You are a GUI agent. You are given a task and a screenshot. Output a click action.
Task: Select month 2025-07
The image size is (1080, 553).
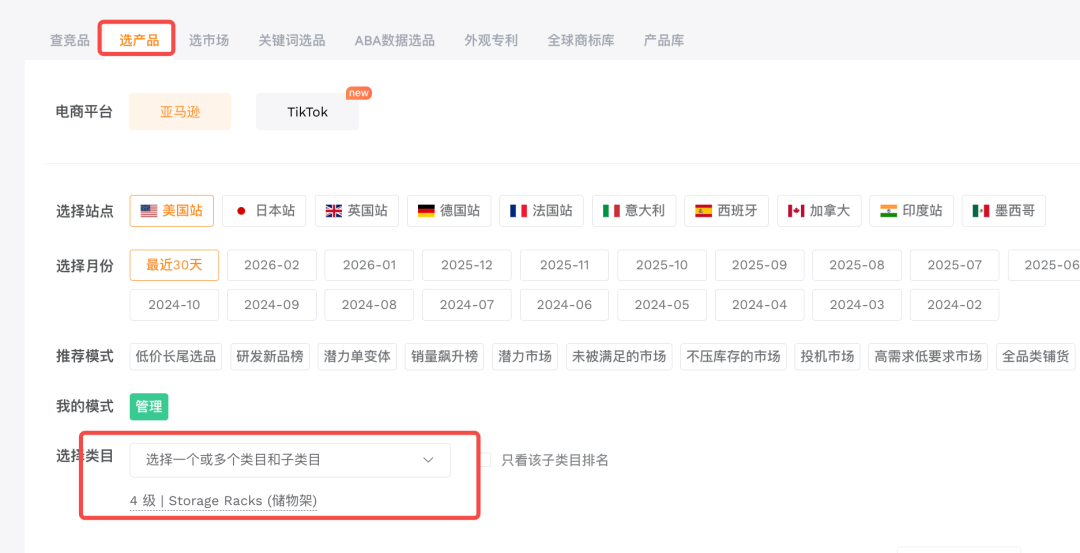pos(955,265)
